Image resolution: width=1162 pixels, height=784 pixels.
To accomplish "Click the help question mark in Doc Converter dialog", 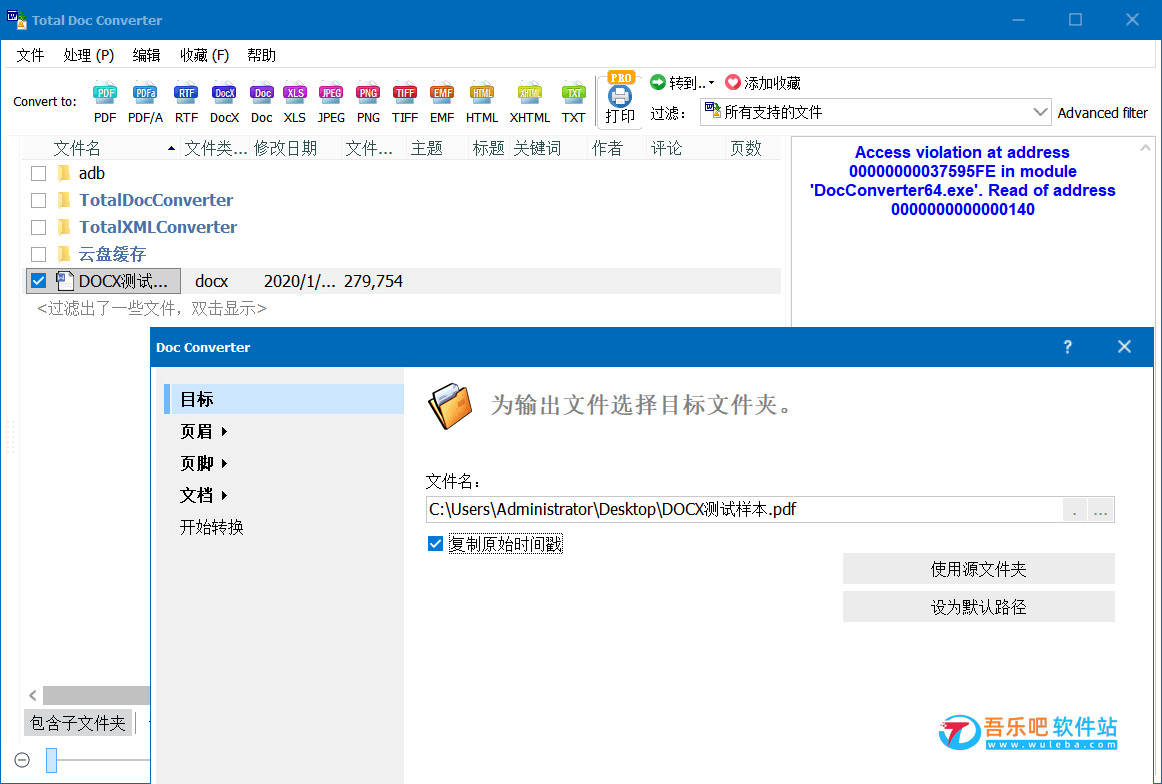I will click(x=1067, y=347).
